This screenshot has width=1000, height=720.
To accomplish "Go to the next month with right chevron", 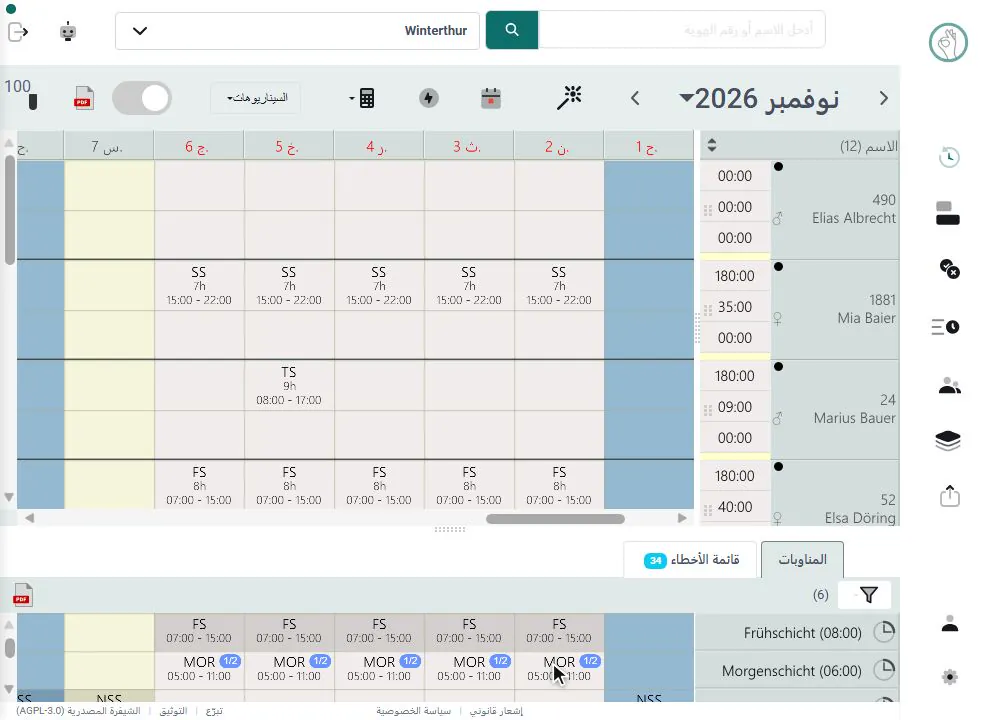I will 883,98.
